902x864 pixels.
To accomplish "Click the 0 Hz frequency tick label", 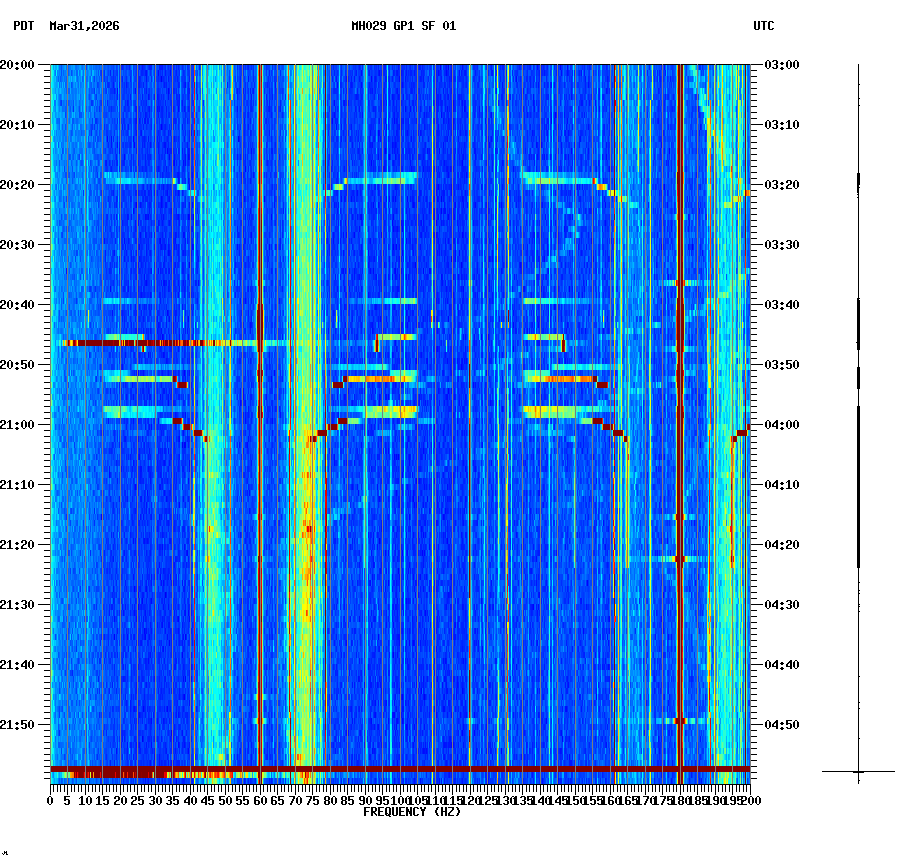I will pyautogui.click(x=48, y=801).
